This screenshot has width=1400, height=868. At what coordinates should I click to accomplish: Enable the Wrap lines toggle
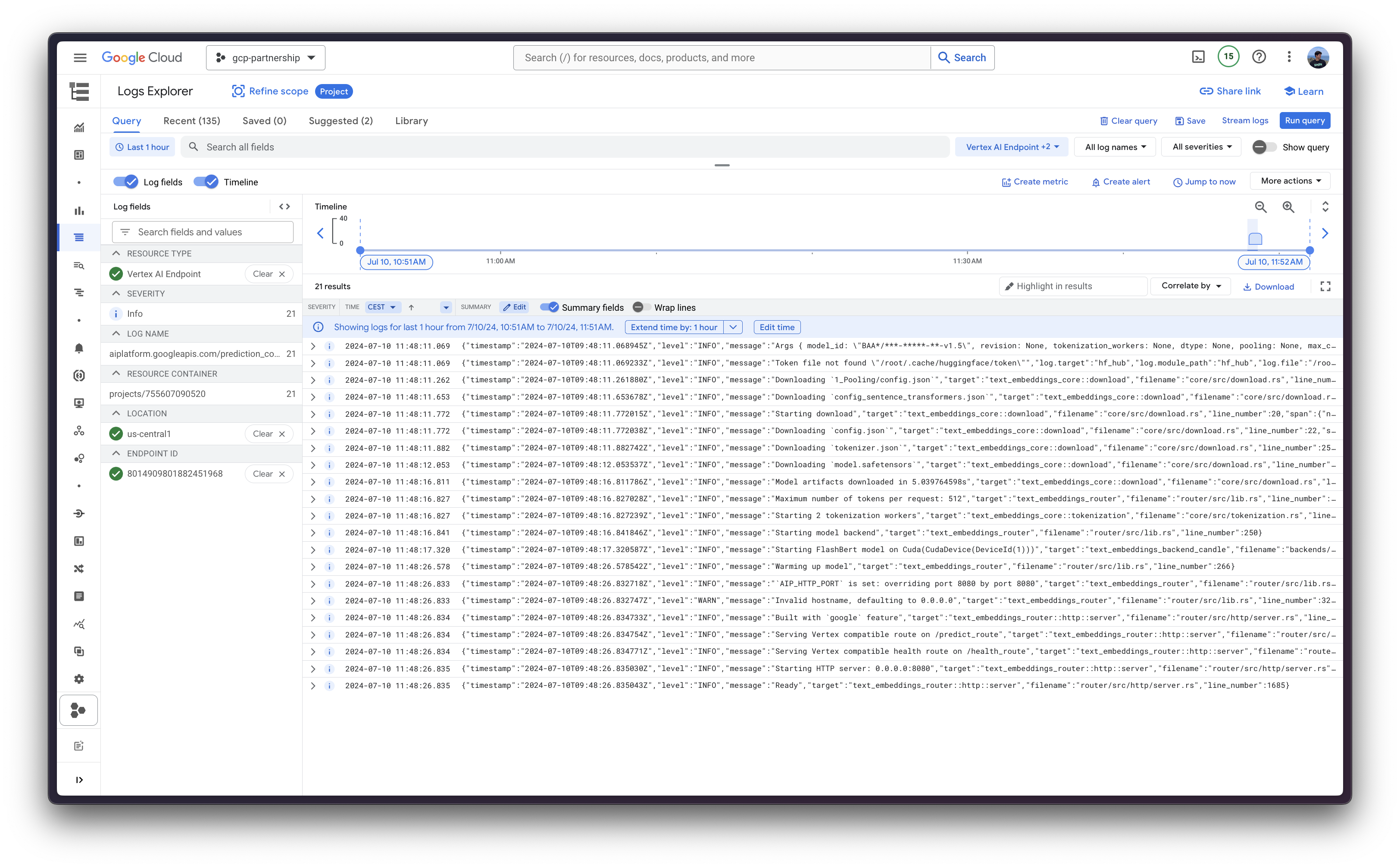(641, 307)
